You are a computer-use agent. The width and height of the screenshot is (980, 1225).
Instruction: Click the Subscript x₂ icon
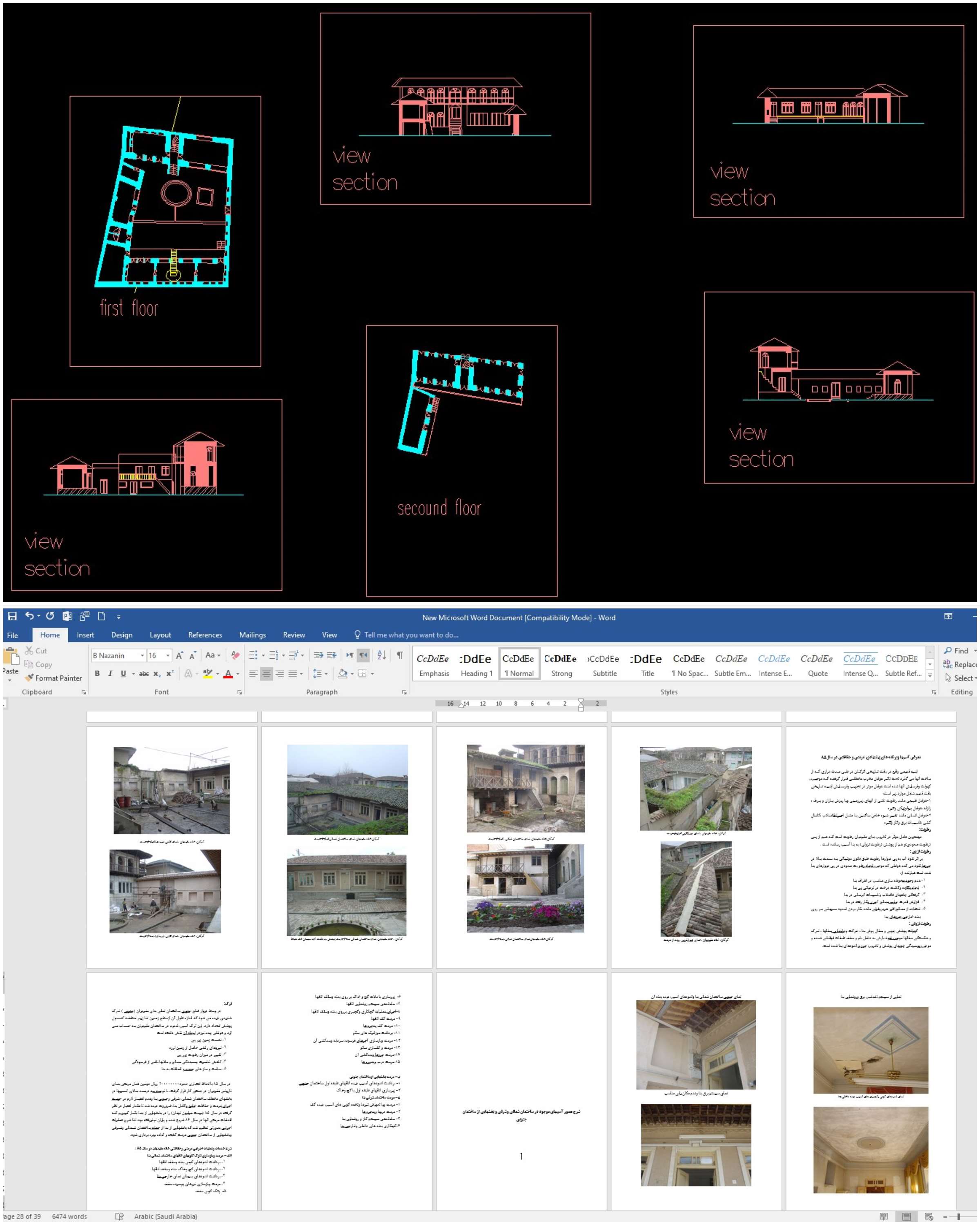click(x=157, y=674)
